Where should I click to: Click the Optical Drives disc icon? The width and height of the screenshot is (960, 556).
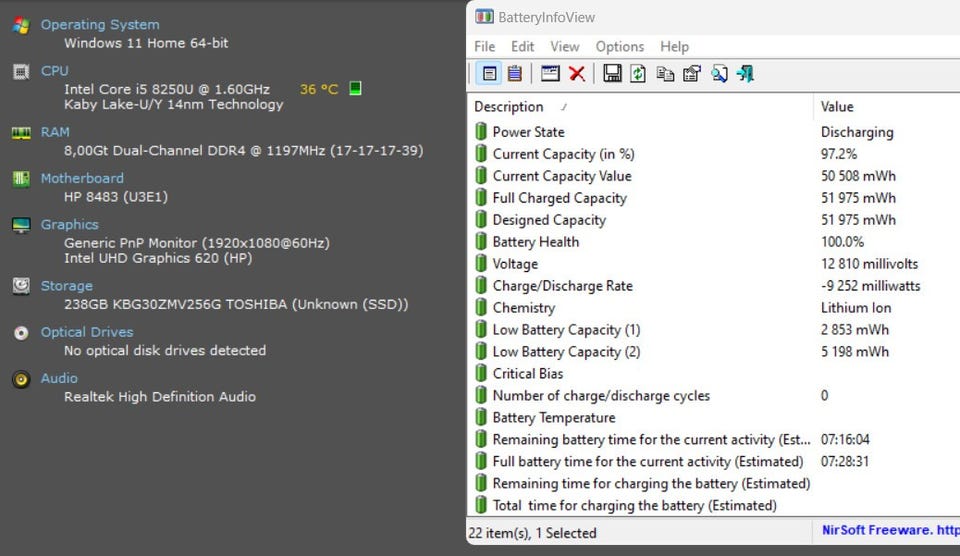pyautogui.click(x=21, y=333)
